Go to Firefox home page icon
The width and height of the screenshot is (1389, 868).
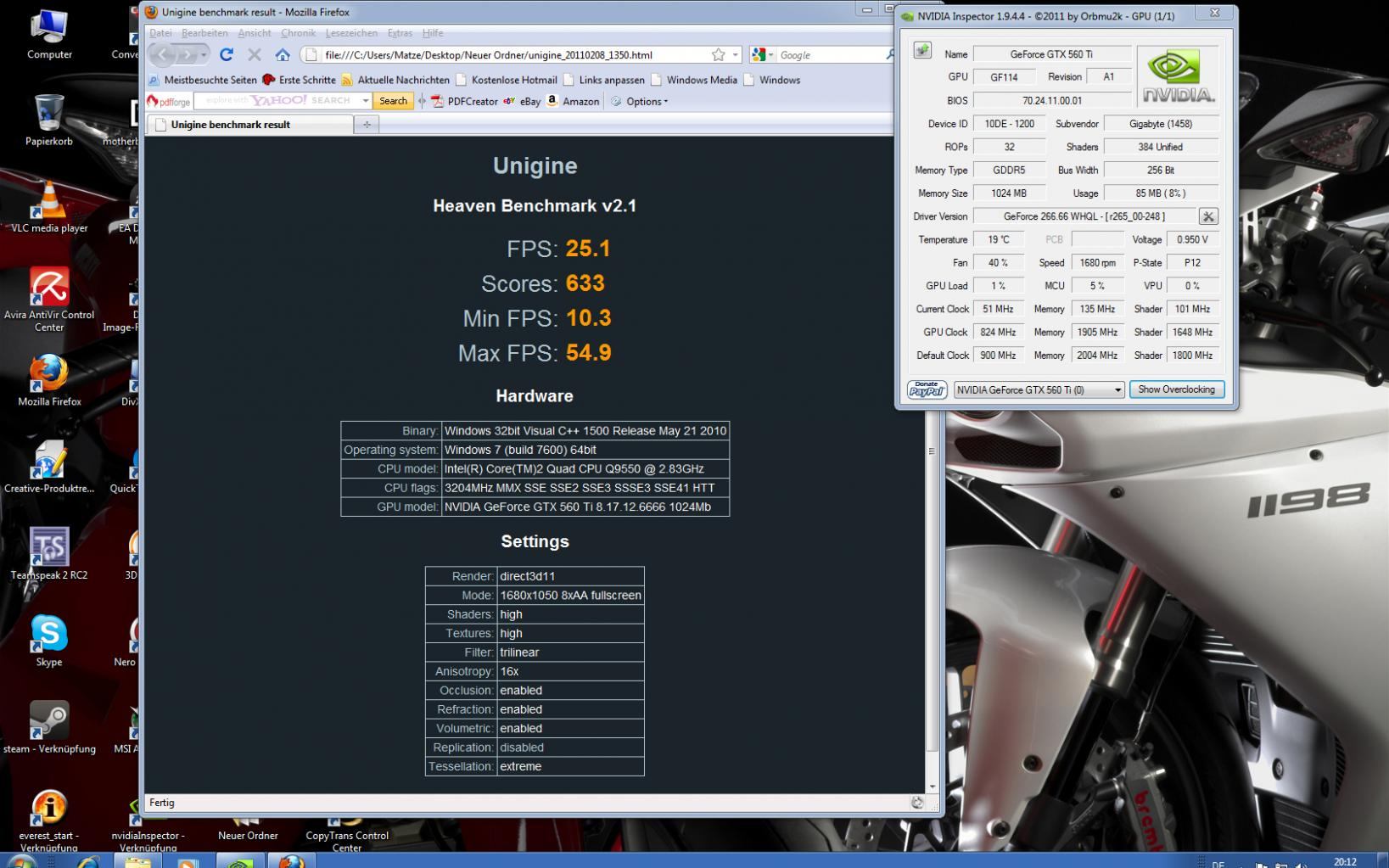283,55
